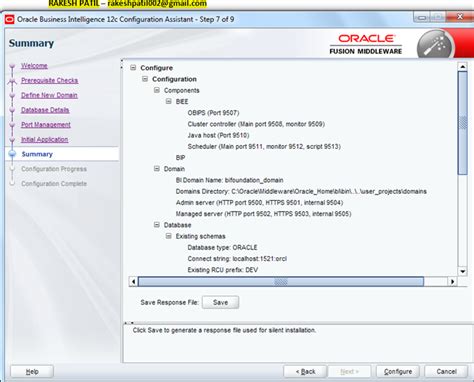Collapse the BIEE tree node

169,101
